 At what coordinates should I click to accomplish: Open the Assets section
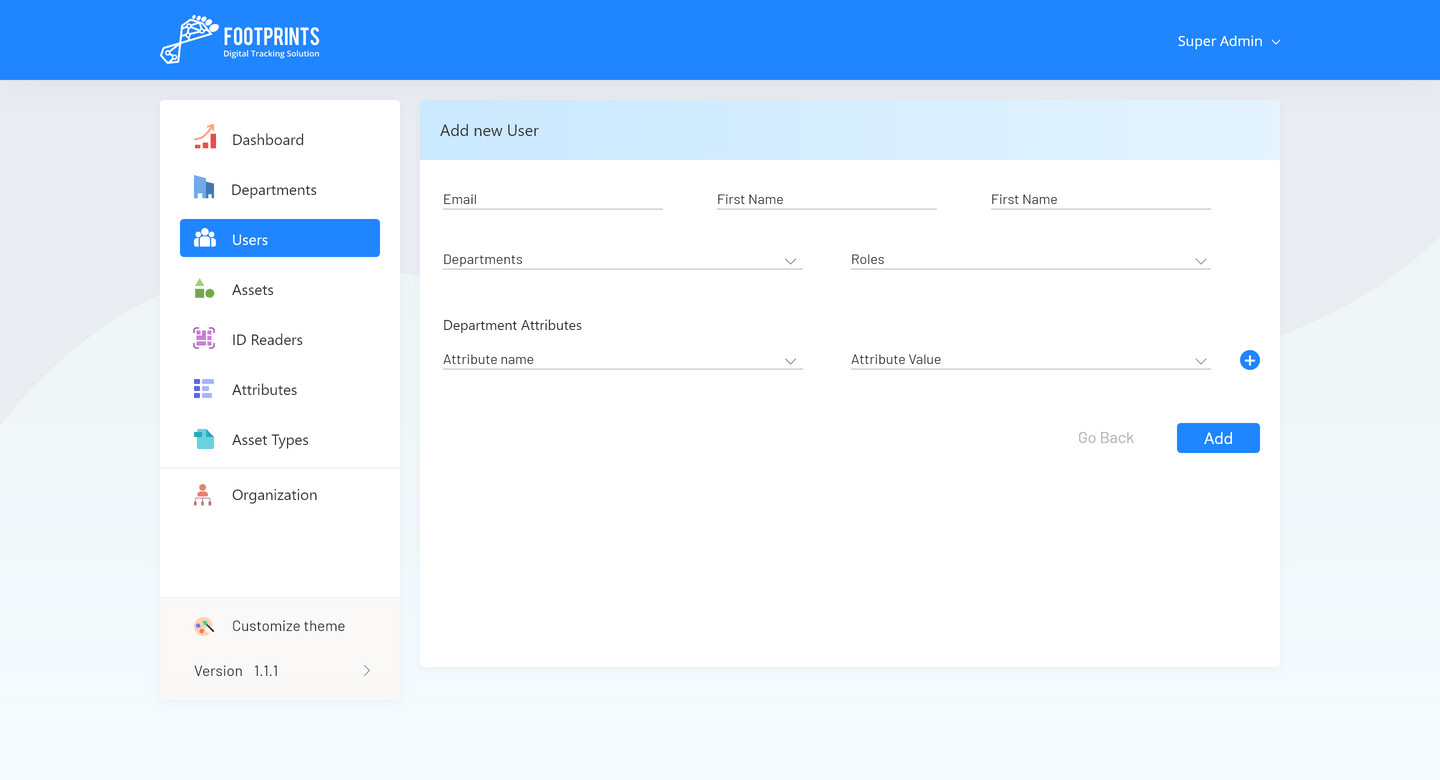pyautogui.click(x=280, y=289)
